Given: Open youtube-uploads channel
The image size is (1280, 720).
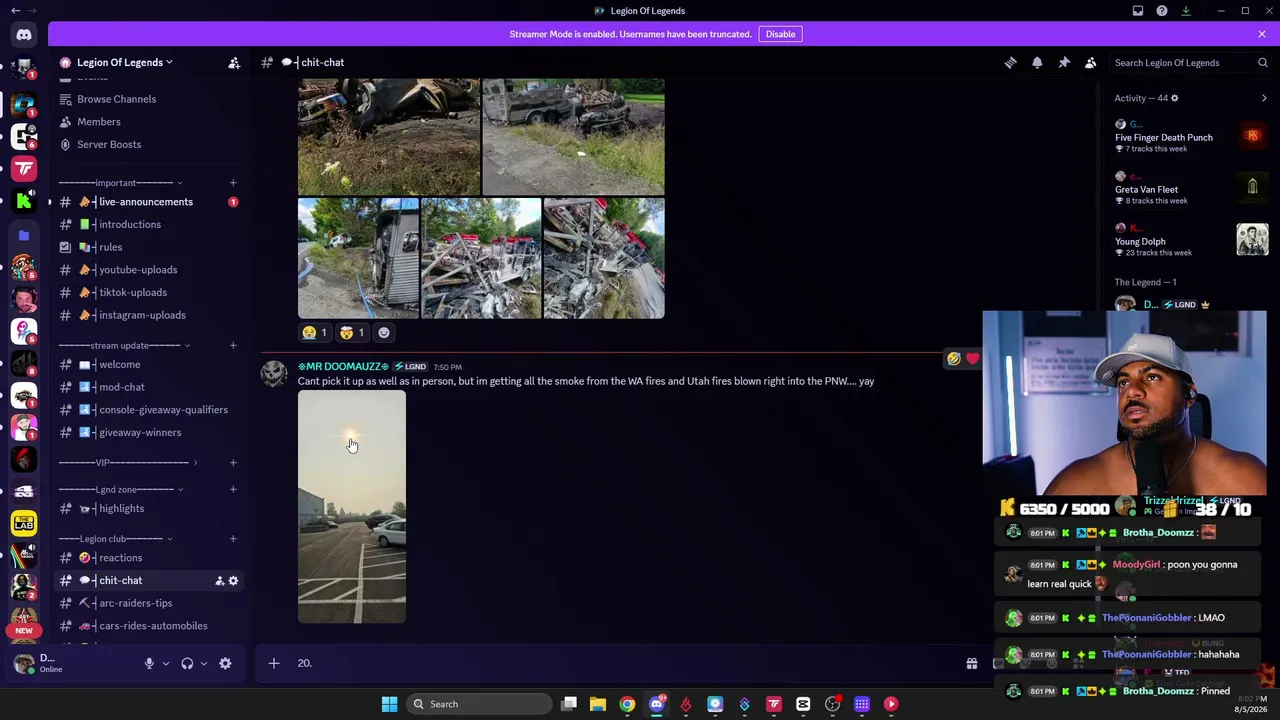Looking at the screenshot, I should click(x=147, y=270).
